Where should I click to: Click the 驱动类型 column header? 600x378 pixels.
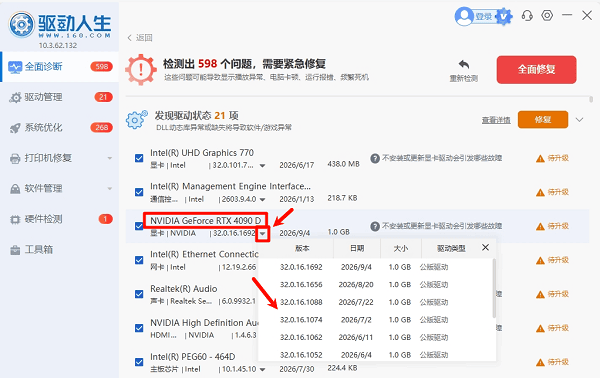pos(451,248)
